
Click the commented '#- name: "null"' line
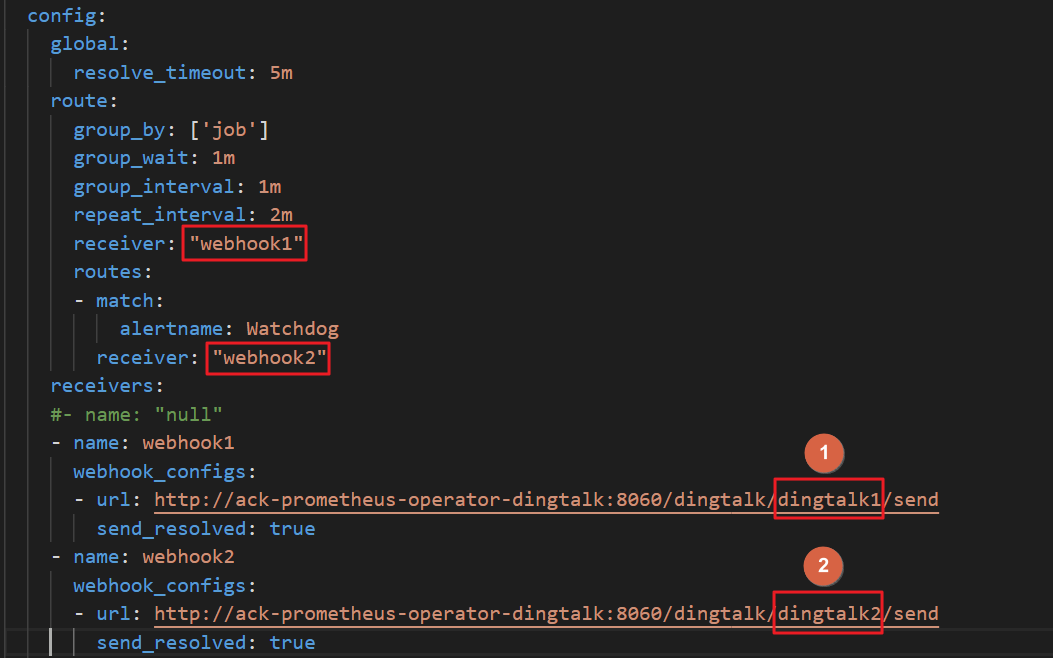click(x=136, y=414)
